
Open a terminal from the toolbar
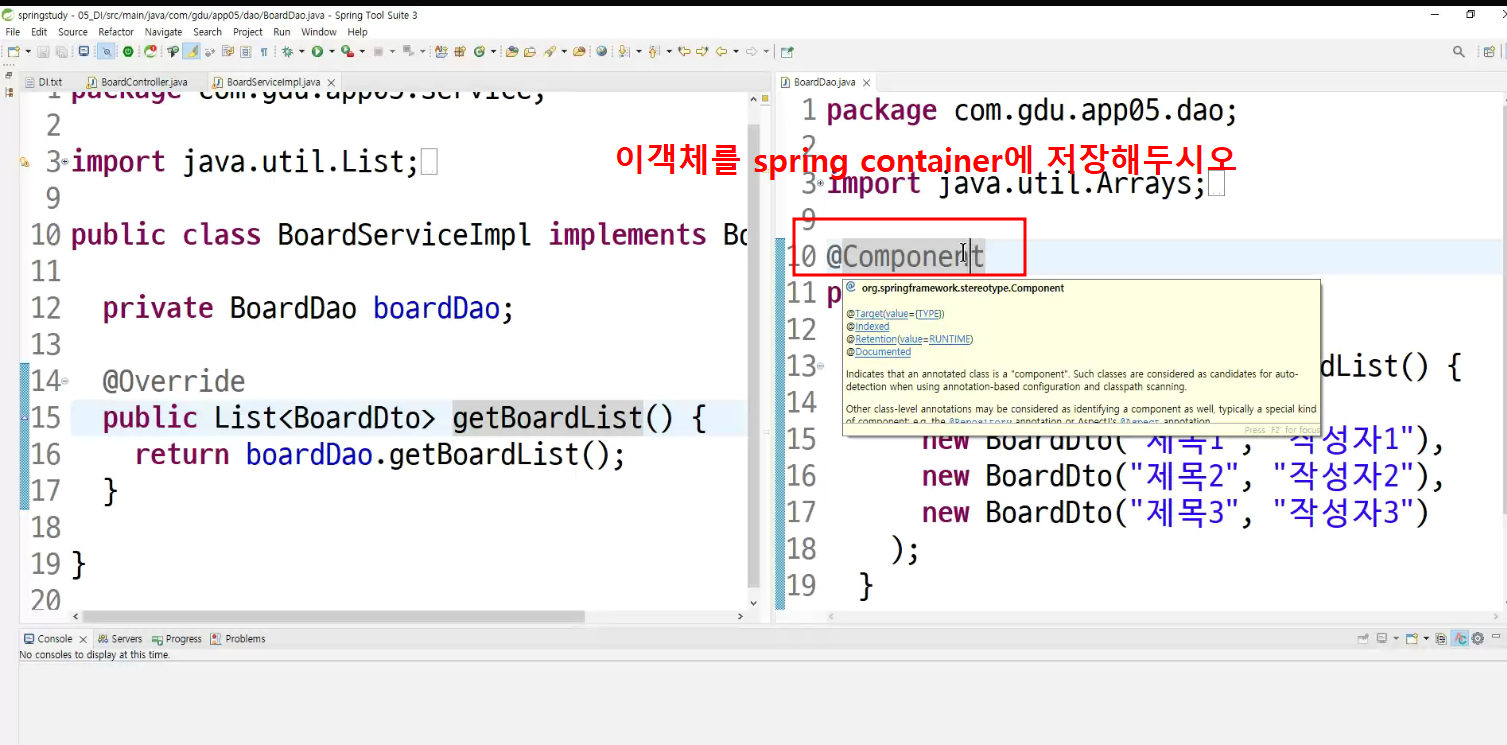[83, 51]
